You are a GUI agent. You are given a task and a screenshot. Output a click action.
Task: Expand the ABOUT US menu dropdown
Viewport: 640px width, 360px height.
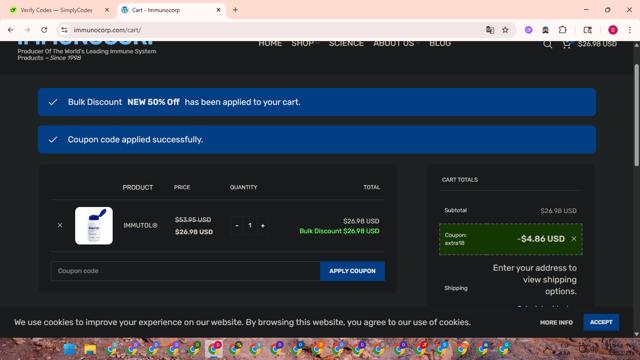[396, 43]
